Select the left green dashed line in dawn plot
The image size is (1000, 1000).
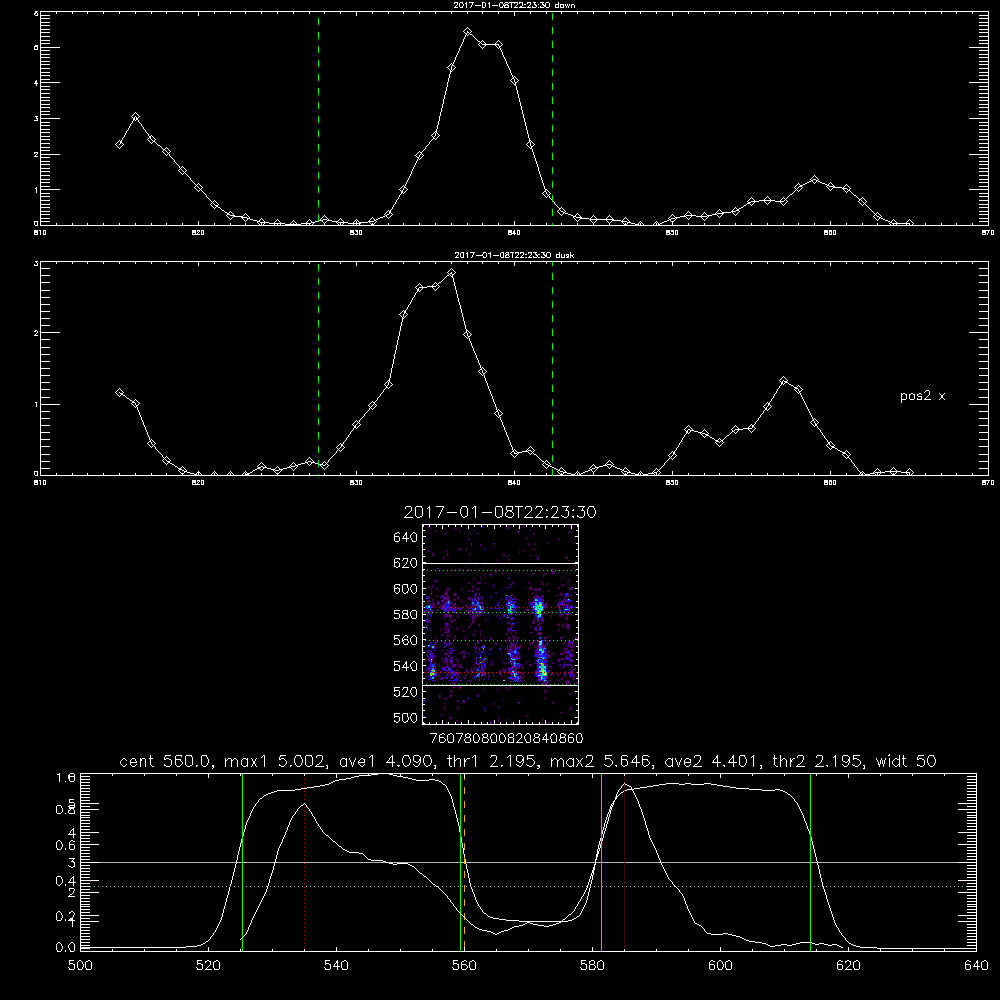click(318, 118)
